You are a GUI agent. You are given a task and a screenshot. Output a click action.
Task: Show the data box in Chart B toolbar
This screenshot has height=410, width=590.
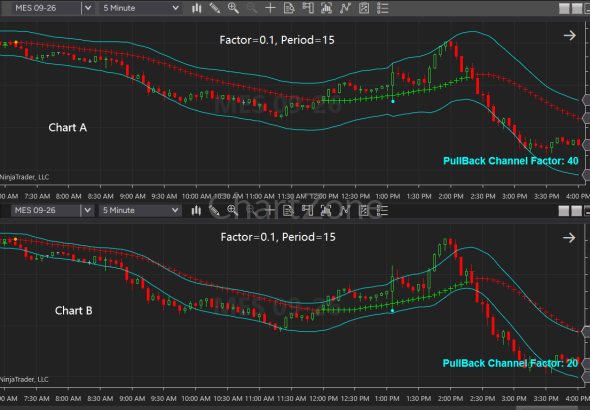click(288, 210)
